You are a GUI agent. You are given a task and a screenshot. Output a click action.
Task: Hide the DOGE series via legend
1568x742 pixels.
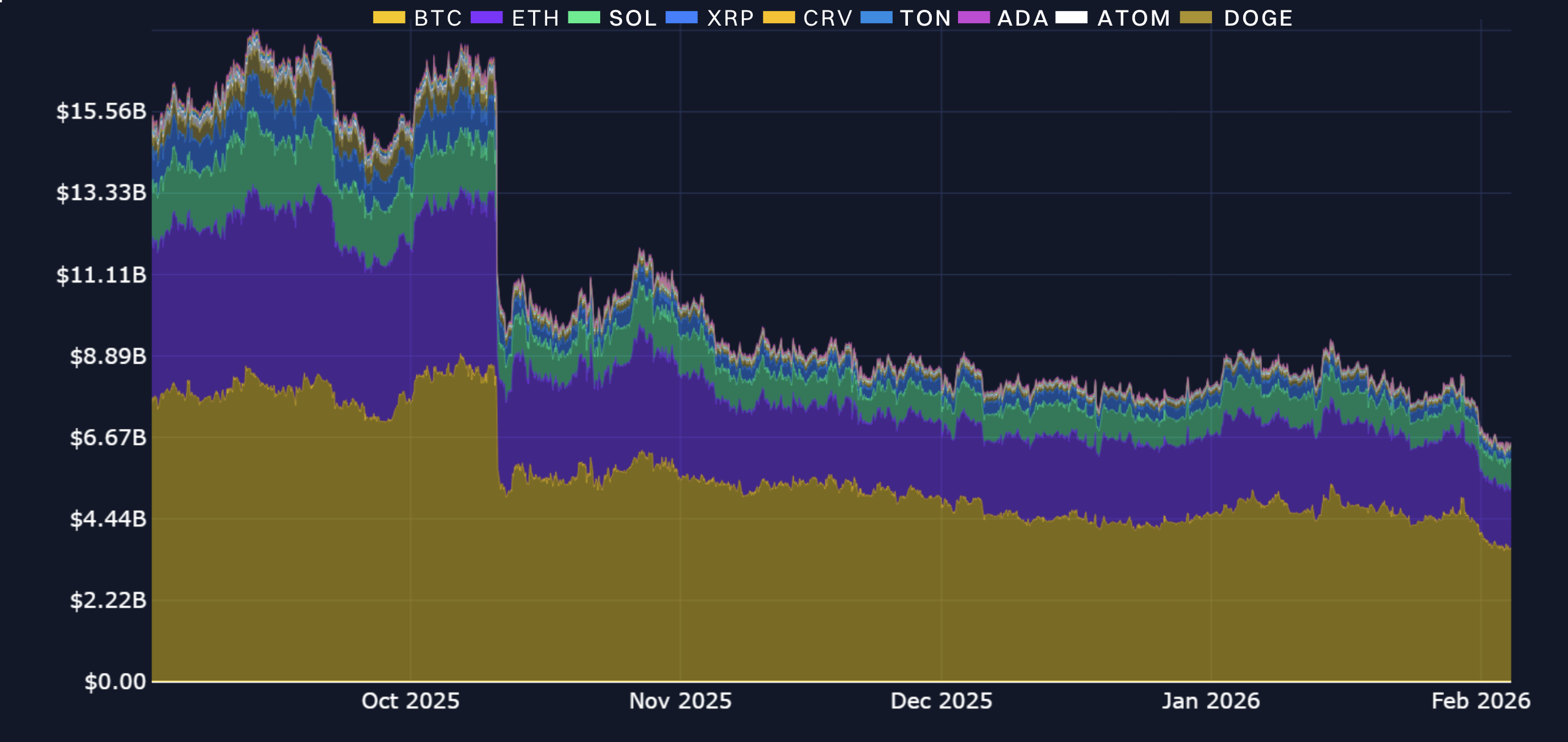[x=1236, y=18]
